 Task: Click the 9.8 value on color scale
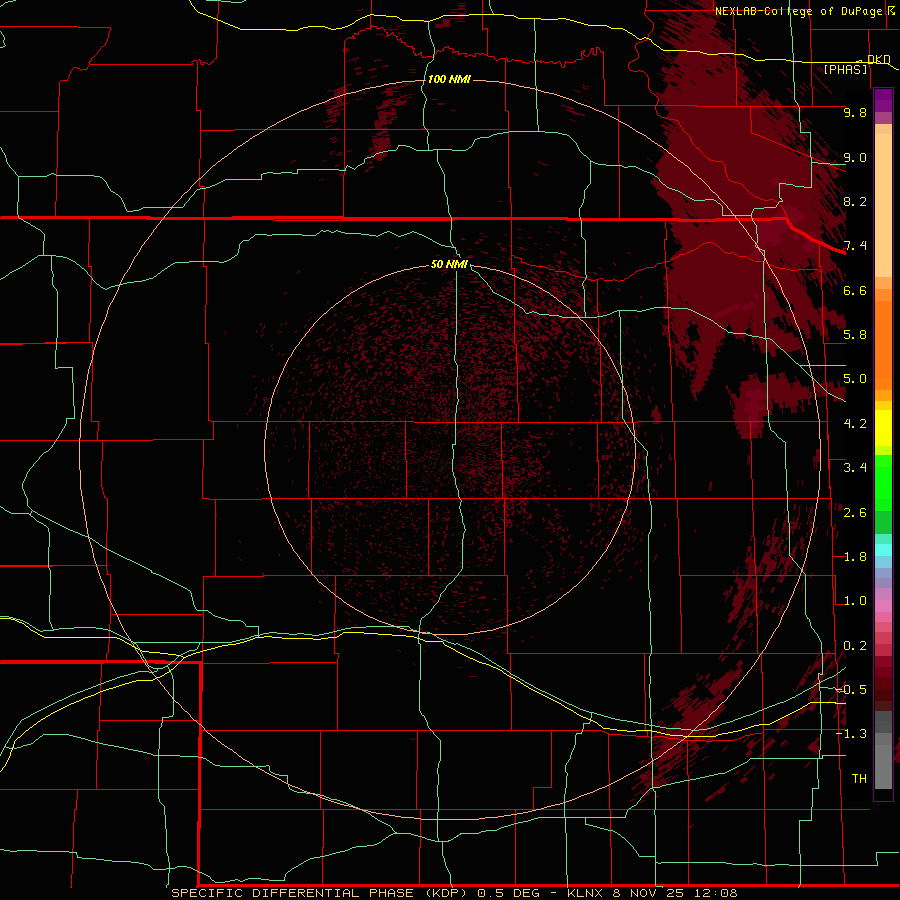pos(855,112)
